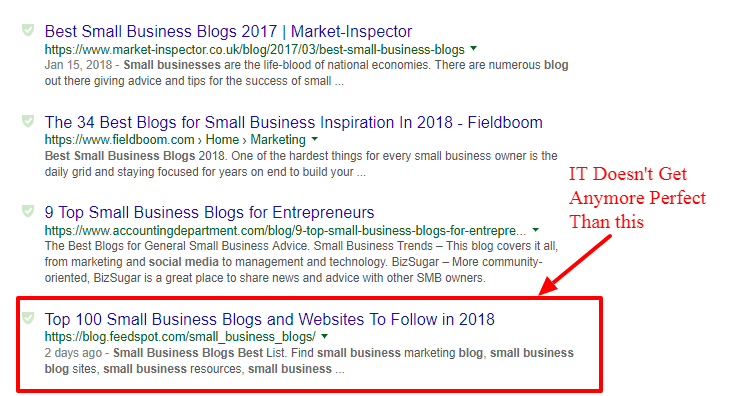Viewport: 732px width, 396px height.
Task: Open dropdown arrow after fieldboom.com Marketing breadcrumb
Action: 315,139
